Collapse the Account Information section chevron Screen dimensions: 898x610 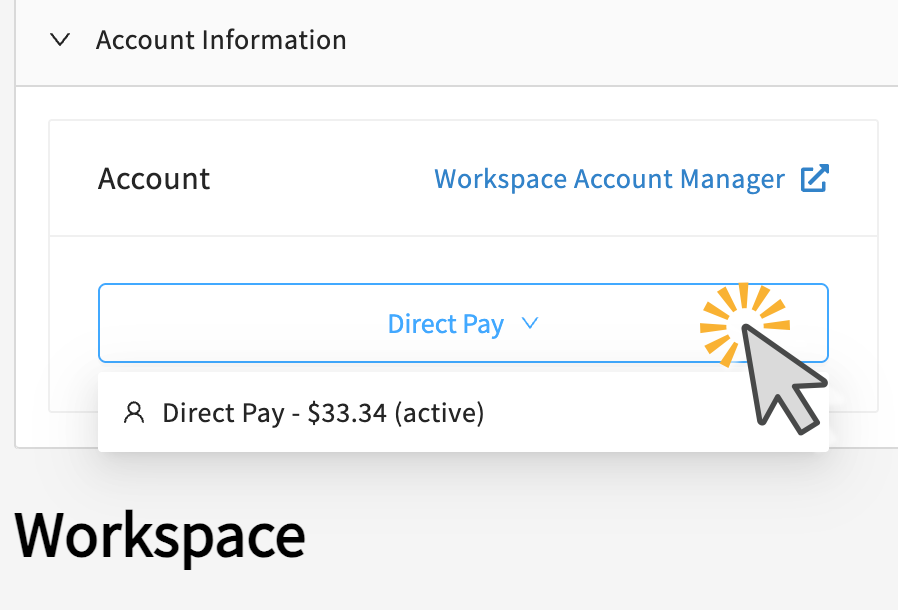pos(60,41)
